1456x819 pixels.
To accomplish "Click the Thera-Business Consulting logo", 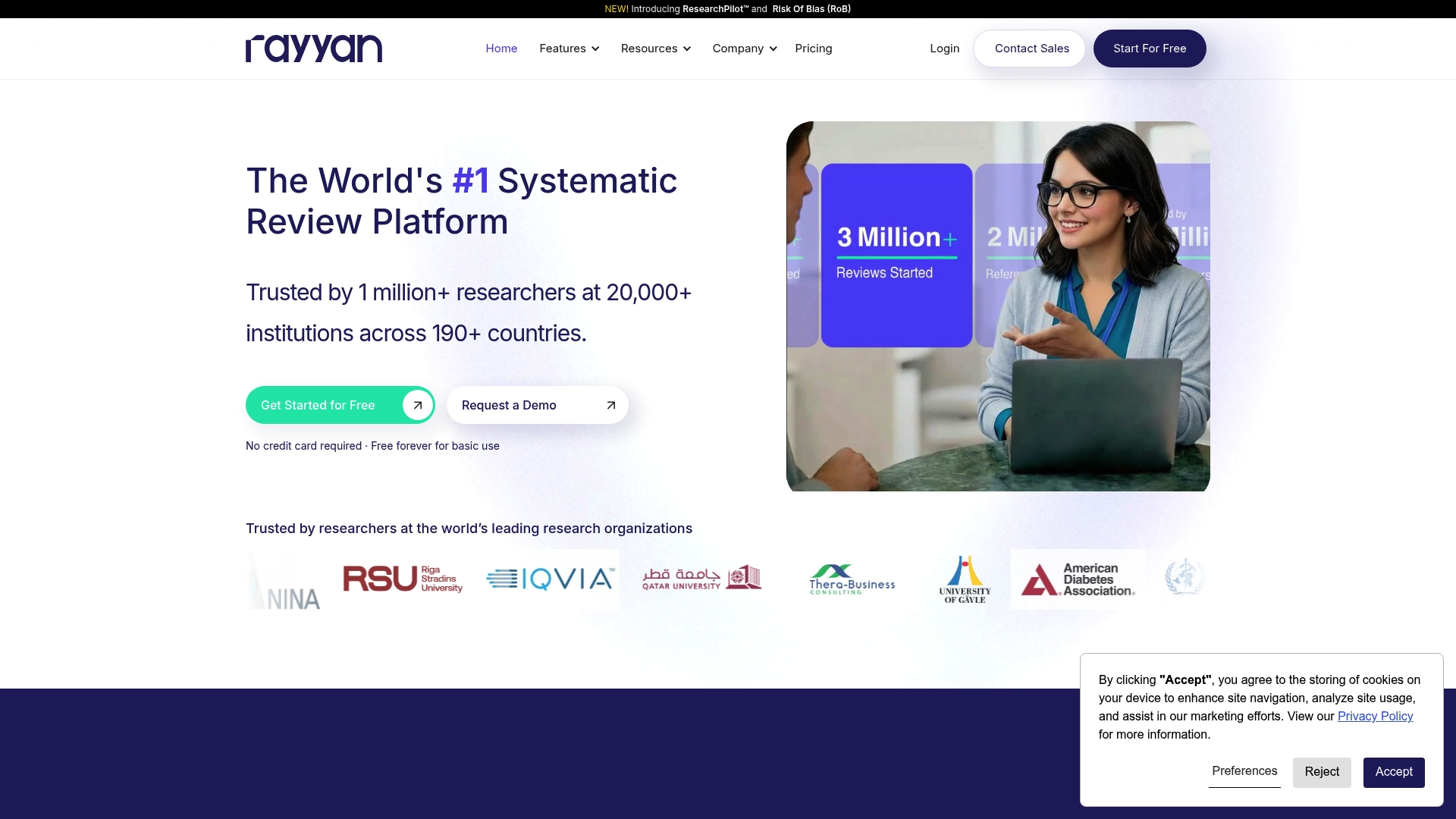I will point(852,579).
